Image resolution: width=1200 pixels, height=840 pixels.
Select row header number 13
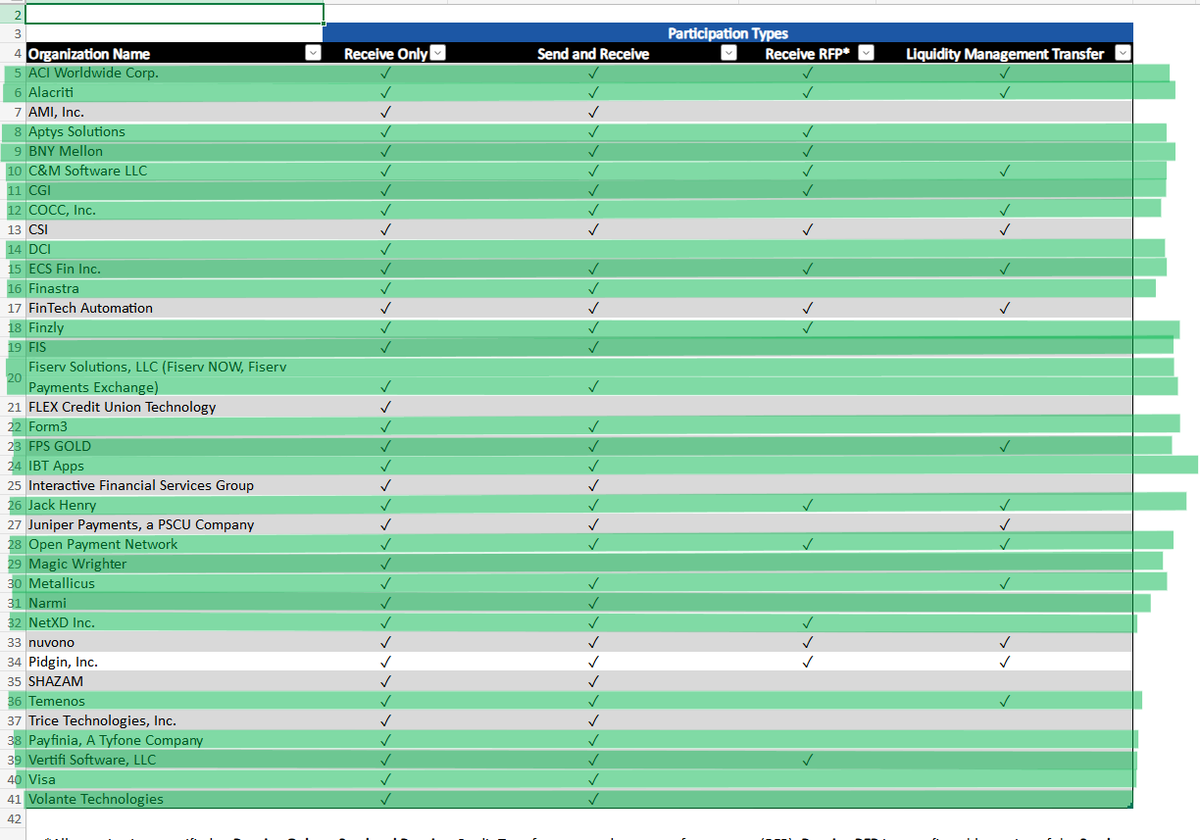click(12, 229)
